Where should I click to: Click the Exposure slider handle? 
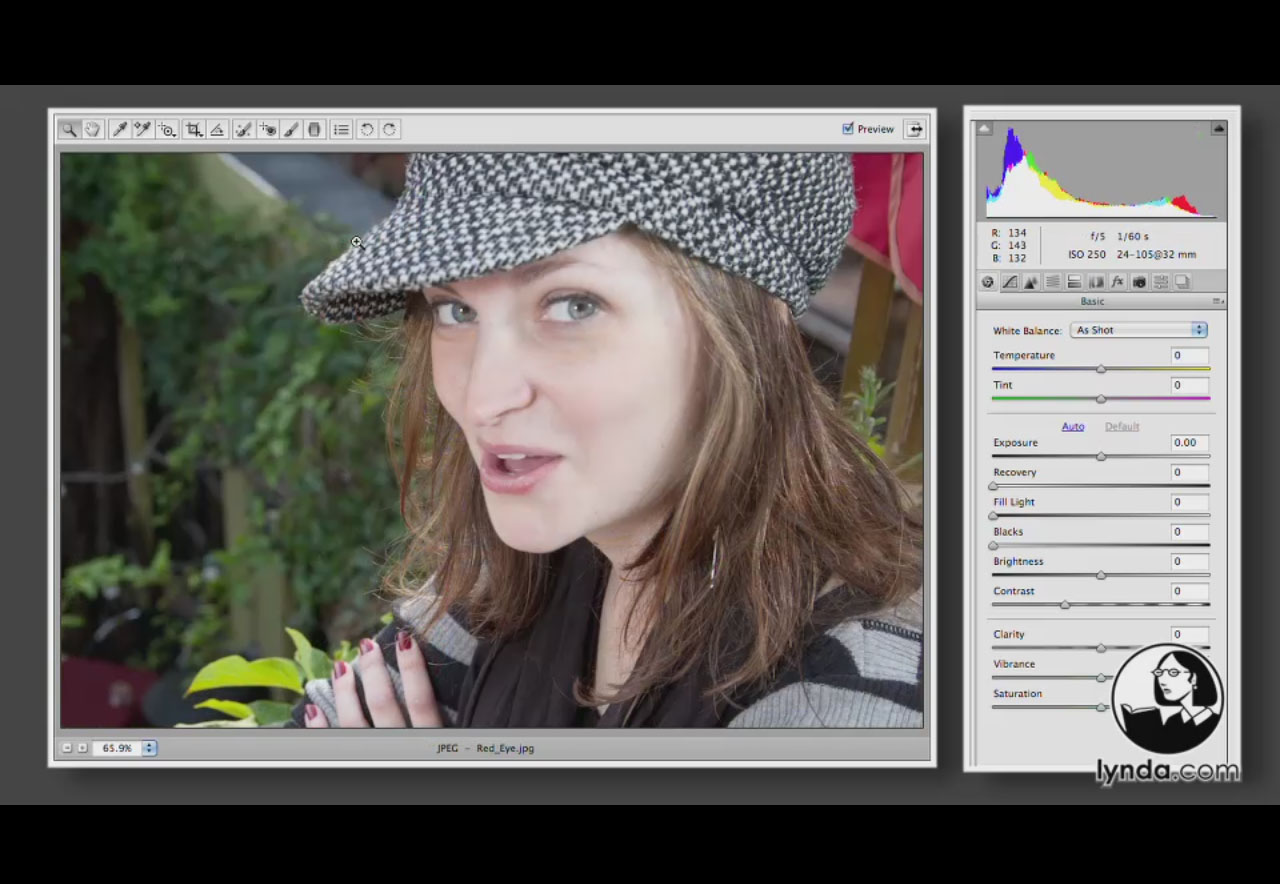pos(1101,456)
